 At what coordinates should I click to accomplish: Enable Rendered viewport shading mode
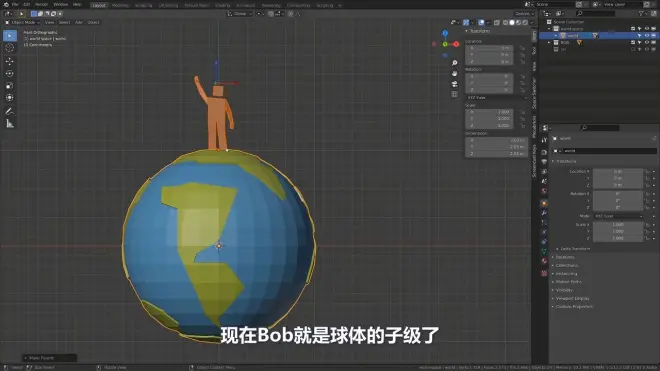525,22
